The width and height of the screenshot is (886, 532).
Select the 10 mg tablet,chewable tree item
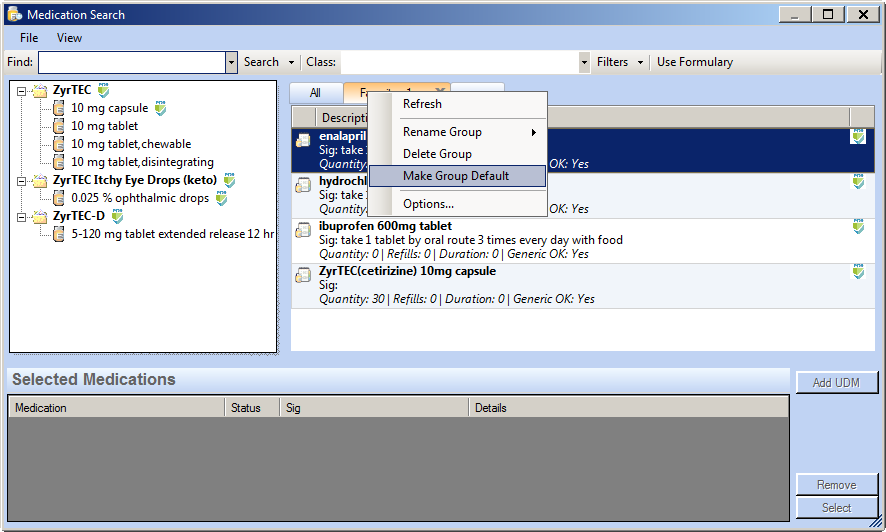[x=131, y=144]
